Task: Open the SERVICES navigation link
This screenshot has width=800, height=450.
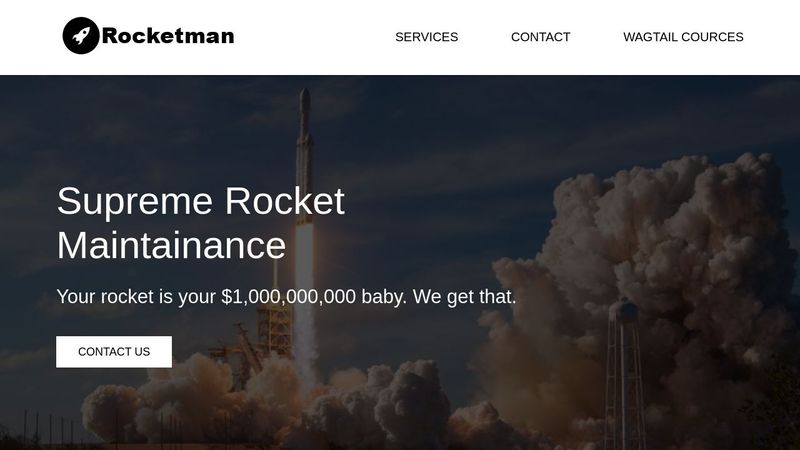Action: [x=427, y=37]
